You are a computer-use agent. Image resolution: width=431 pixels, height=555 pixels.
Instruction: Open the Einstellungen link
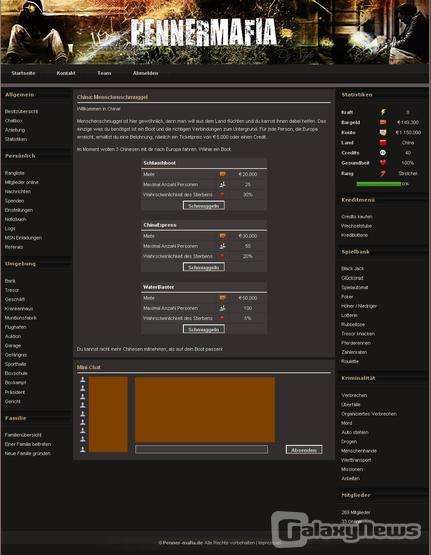19,210
